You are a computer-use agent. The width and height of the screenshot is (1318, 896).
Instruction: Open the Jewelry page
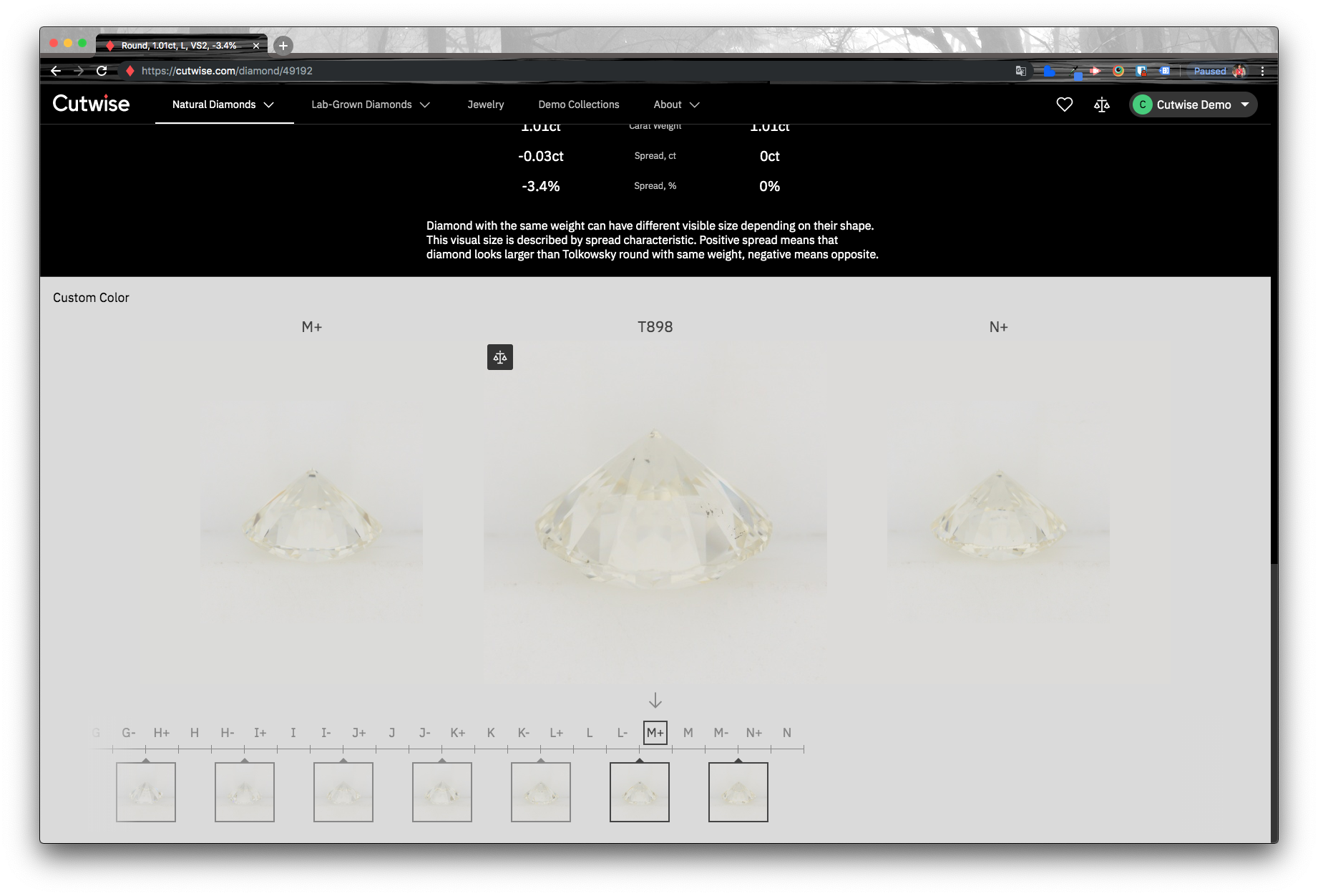click(486, 104)
